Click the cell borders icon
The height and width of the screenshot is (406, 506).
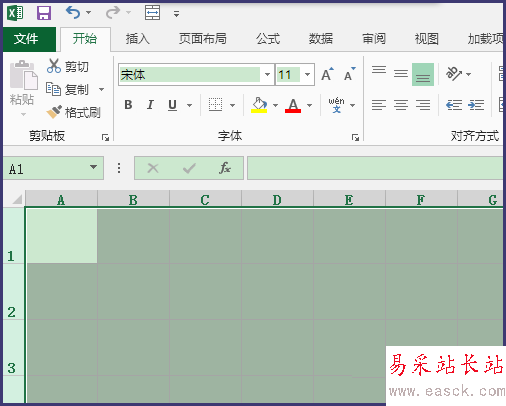click(x=215, y=105)
